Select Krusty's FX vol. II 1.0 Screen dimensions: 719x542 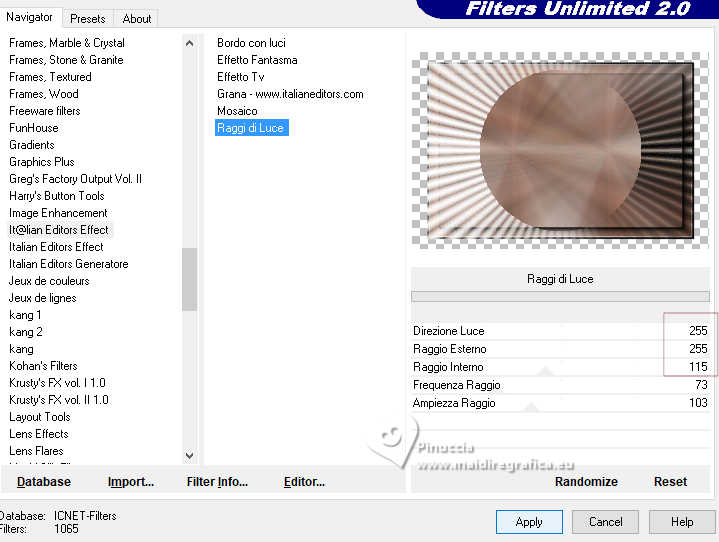(x=59, y=399)
